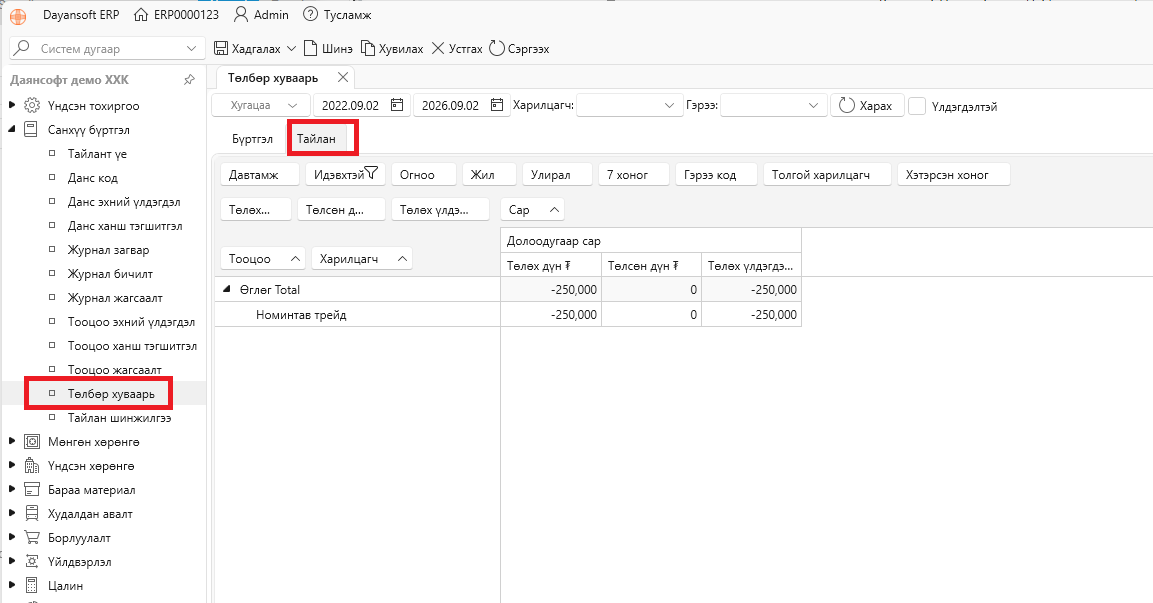Switch to the Тайлан tab

(x=316, y=139)
